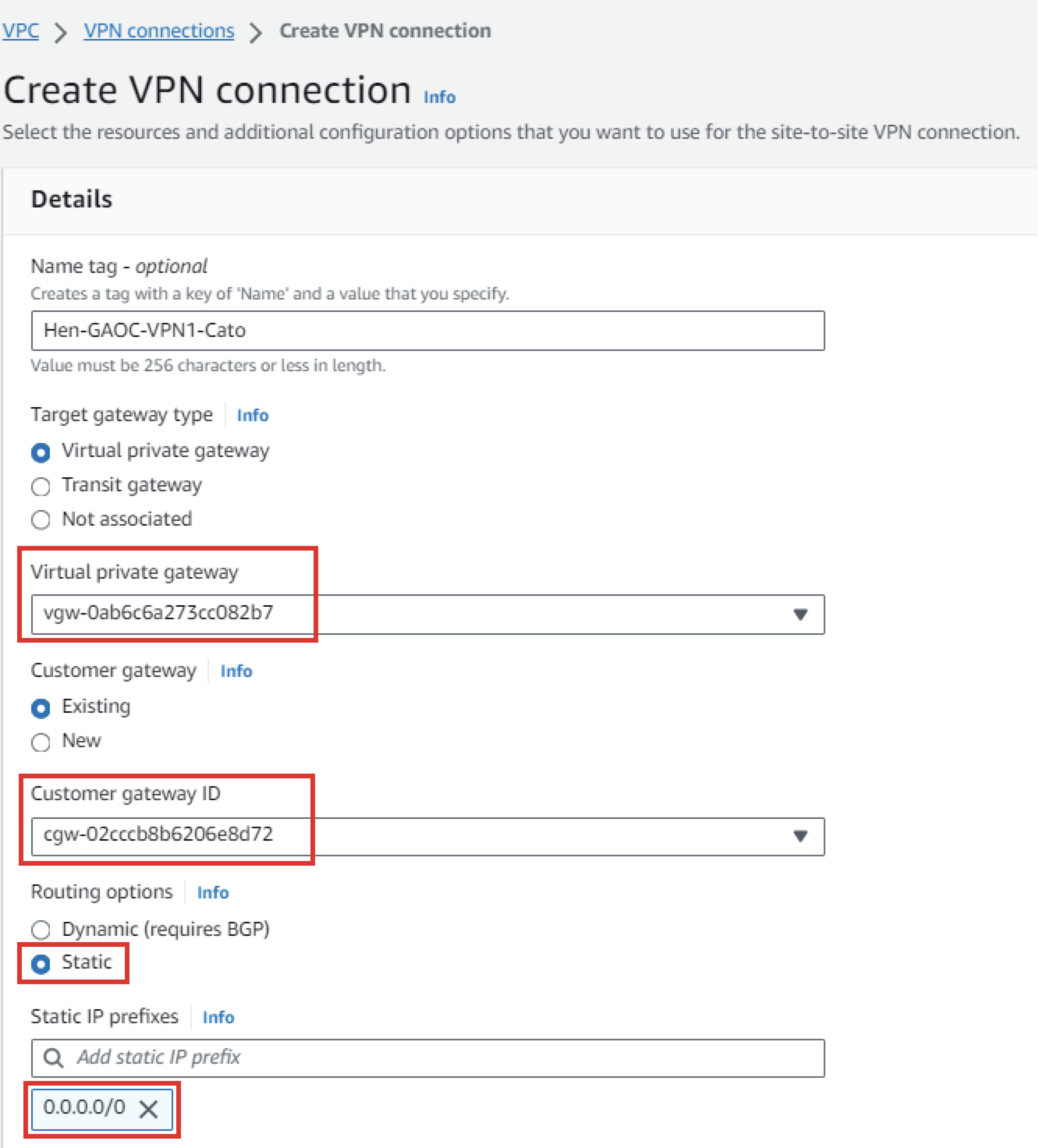Open Info link next to Customer gateway

pos(236,671)
